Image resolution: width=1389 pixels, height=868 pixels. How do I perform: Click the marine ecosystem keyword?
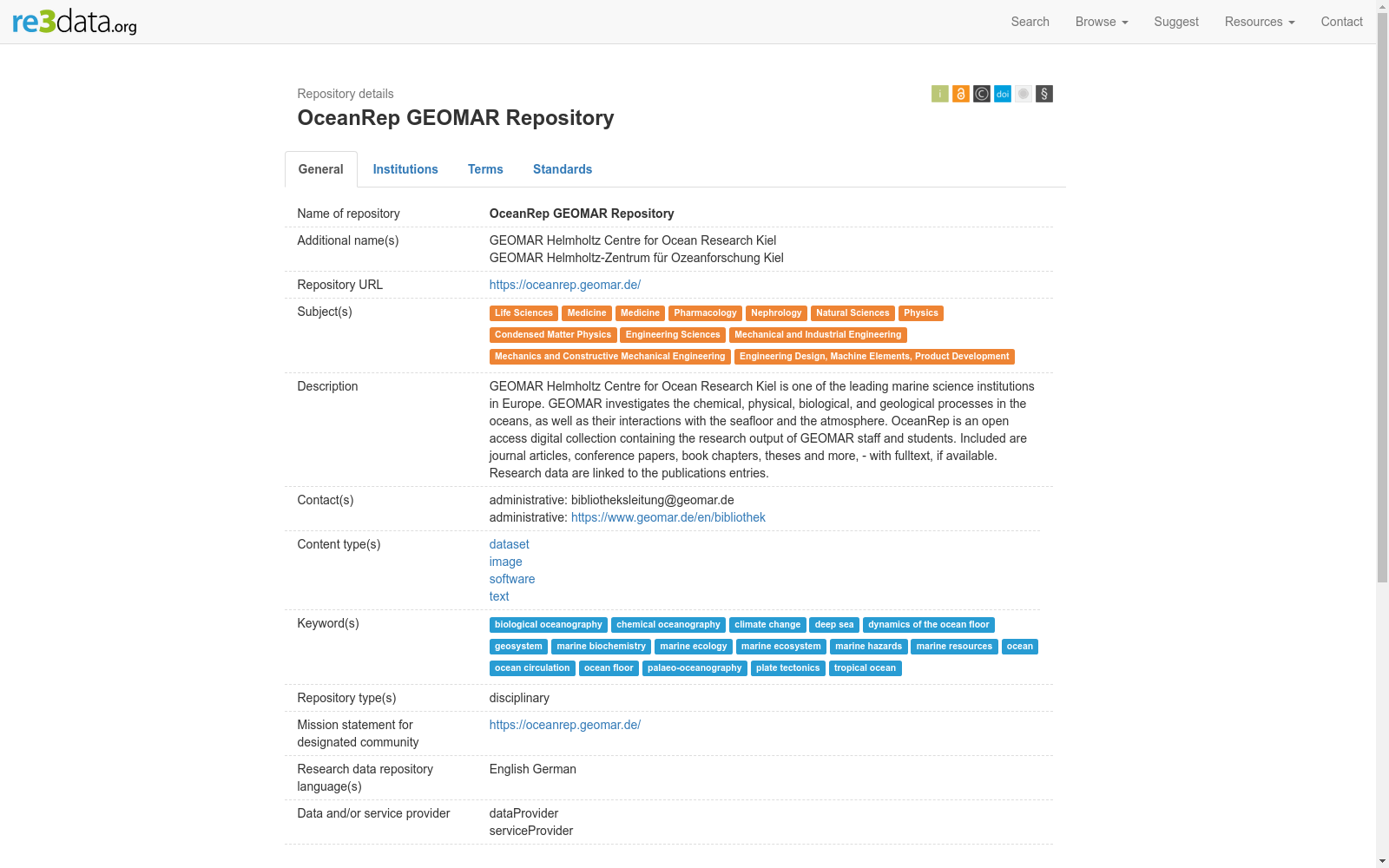pyautogui.click(x=781, y=647)
